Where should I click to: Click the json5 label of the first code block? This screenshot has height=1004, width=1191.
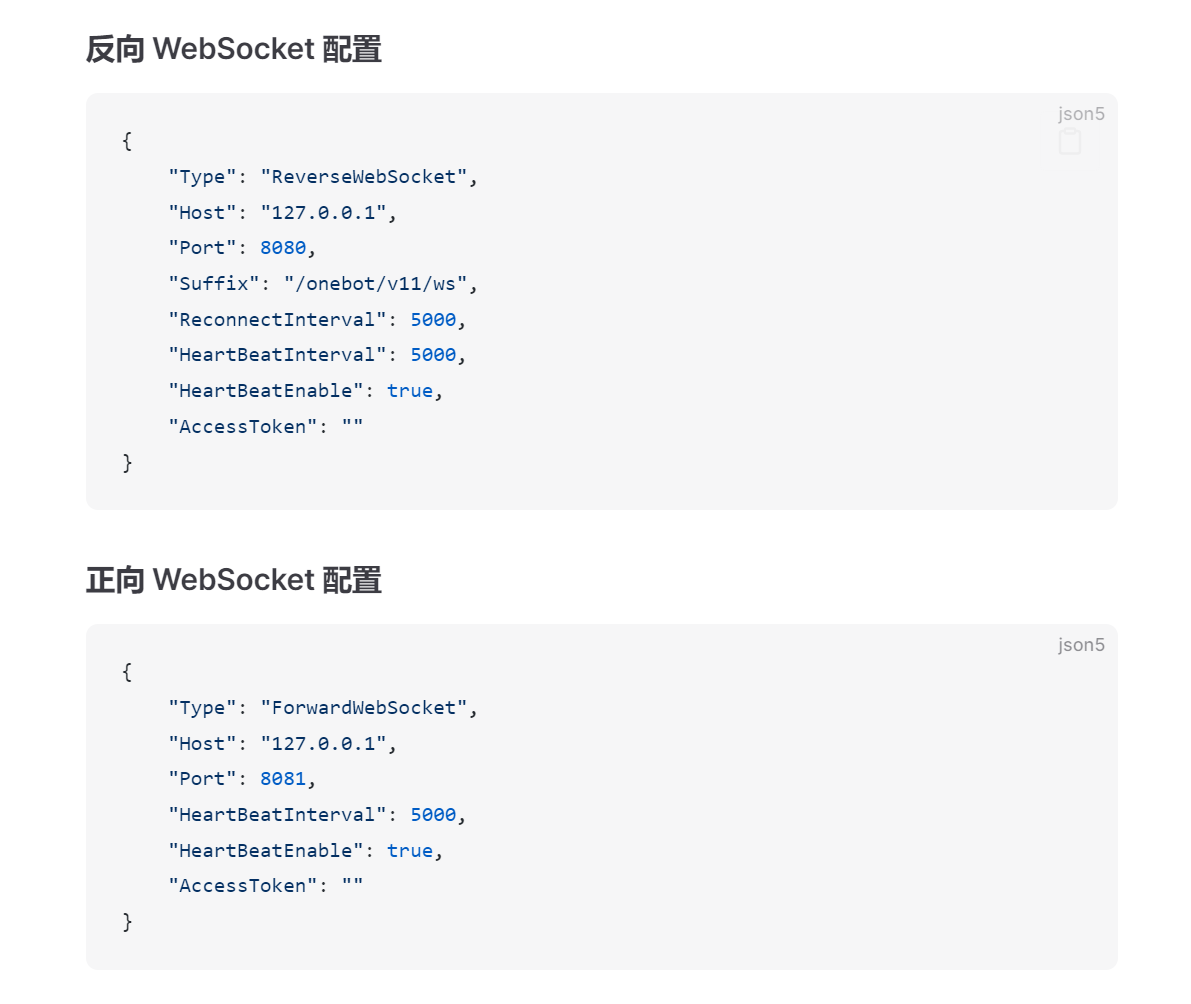pos(1081,114)
